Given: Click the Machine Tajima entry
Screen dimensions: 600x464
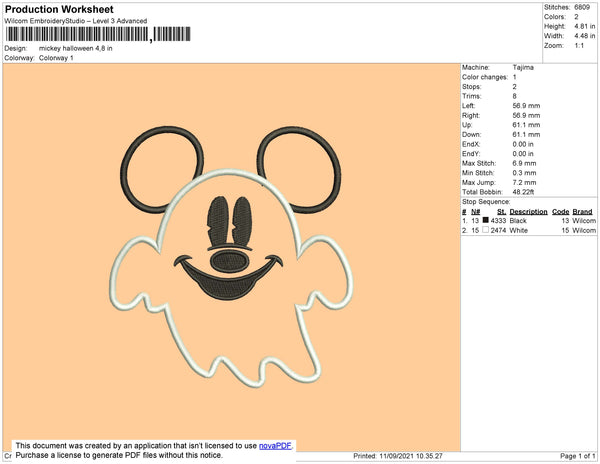Looking at the screenshot, I should 498,67.
